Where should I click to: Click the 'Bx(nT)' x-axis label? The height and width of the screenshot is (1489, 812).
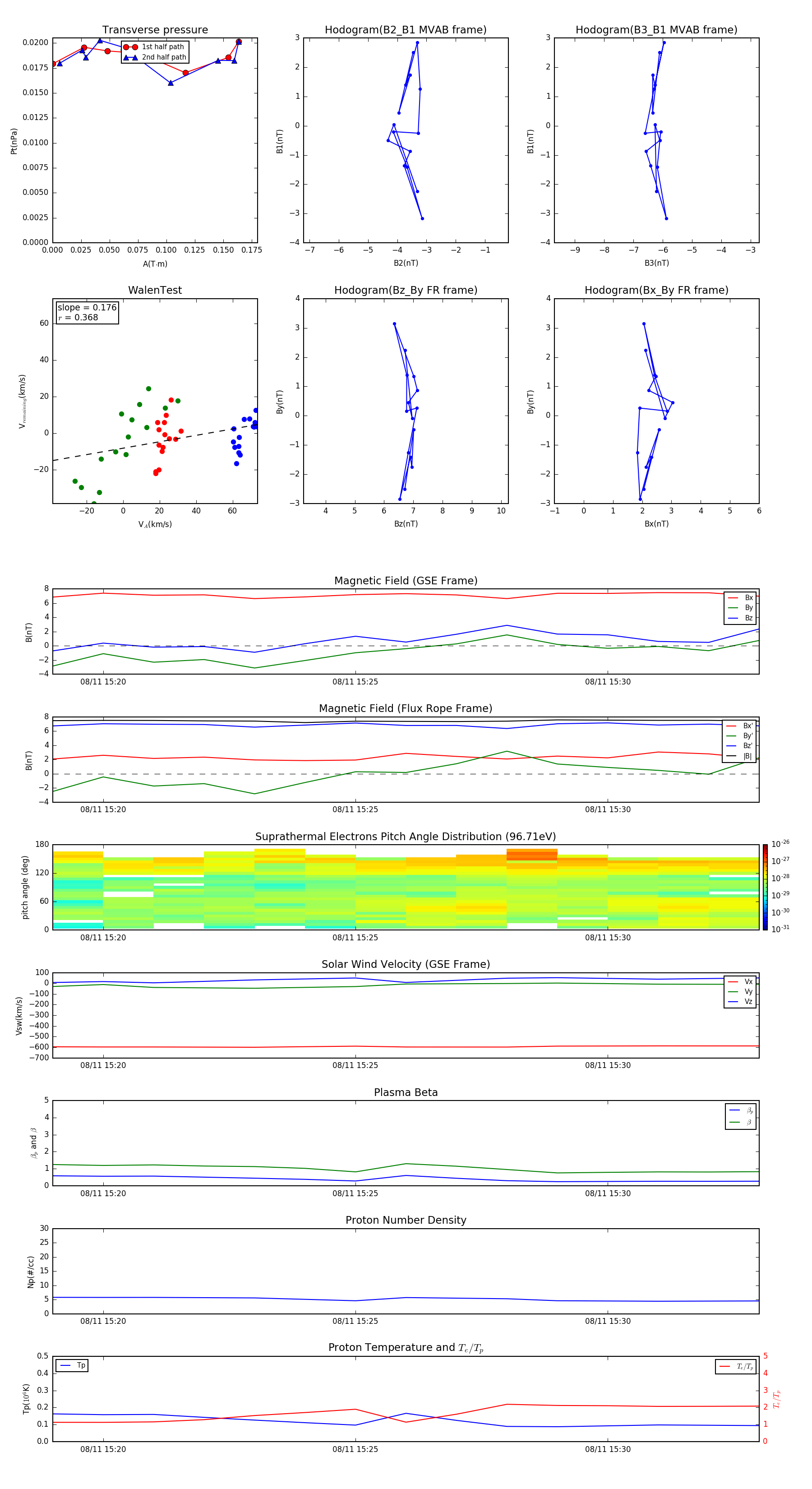[x=656, y=524]
